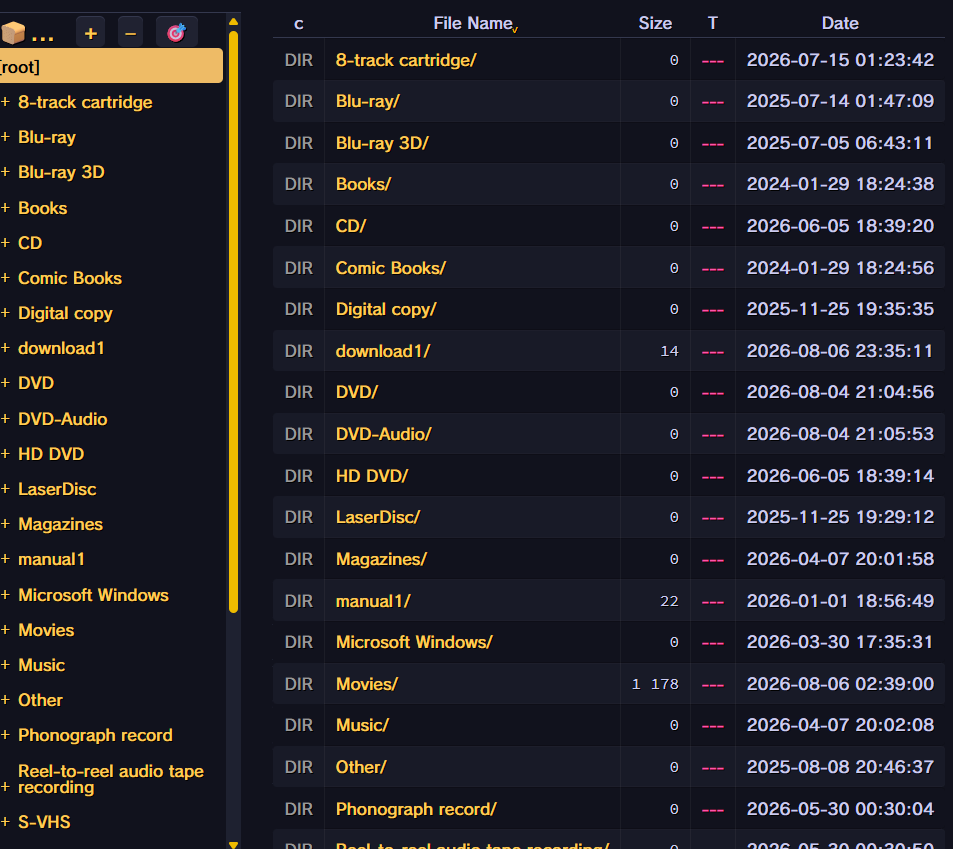Open Reel-to-reel audio tape recording in tree
The width and height of the screenshot is (953, 849).
111,779
